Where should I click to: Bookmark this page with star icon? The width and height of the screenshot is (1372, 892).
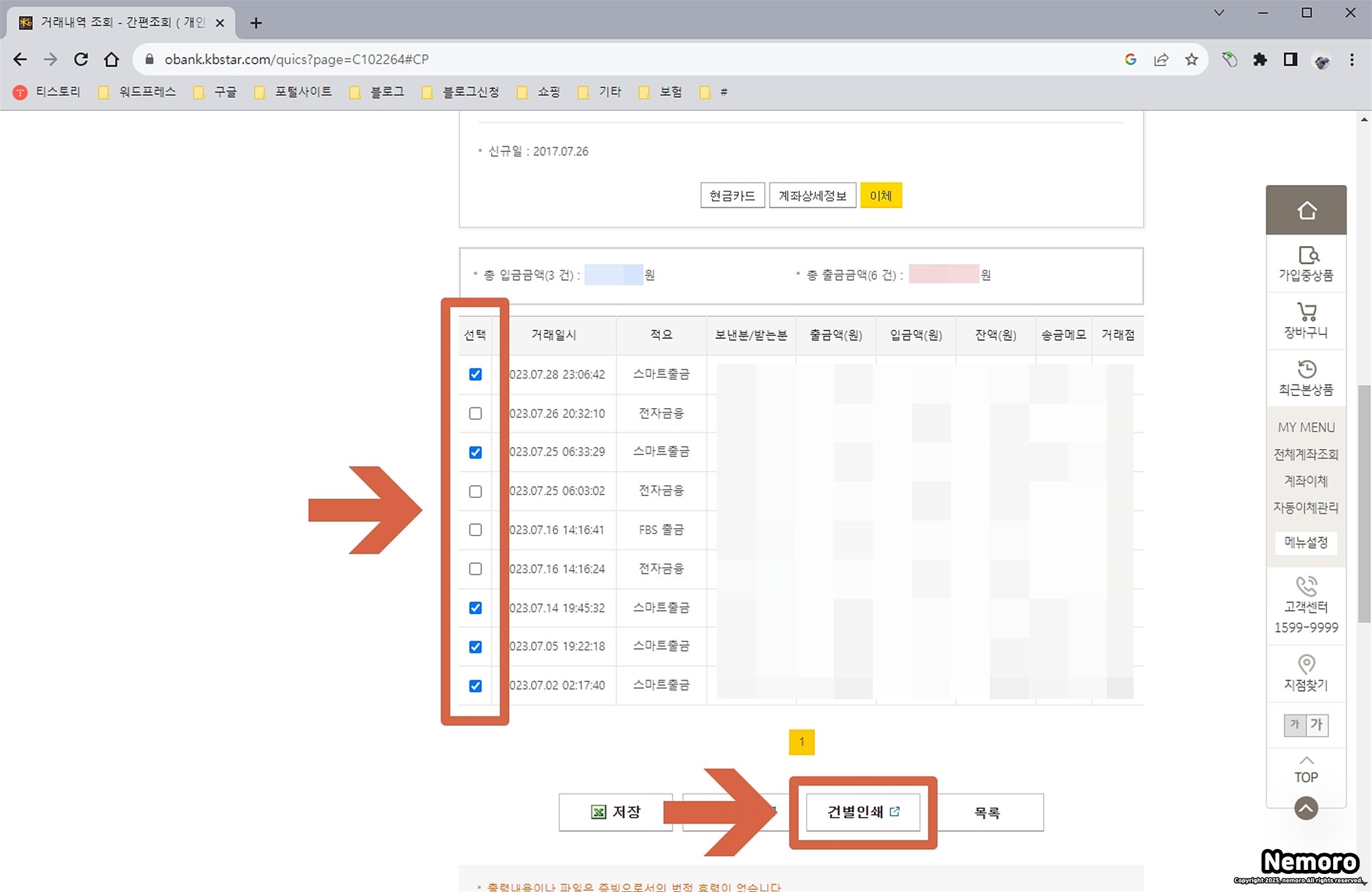(x=1191, y=60)
